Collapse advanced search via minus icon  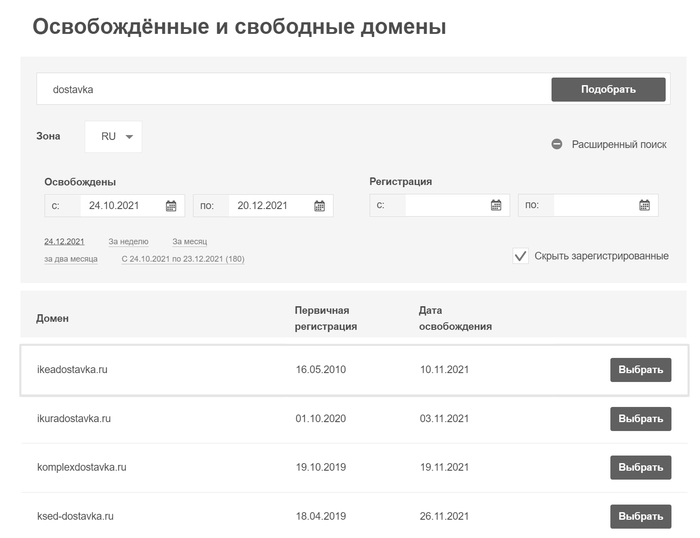coord(557,144)
